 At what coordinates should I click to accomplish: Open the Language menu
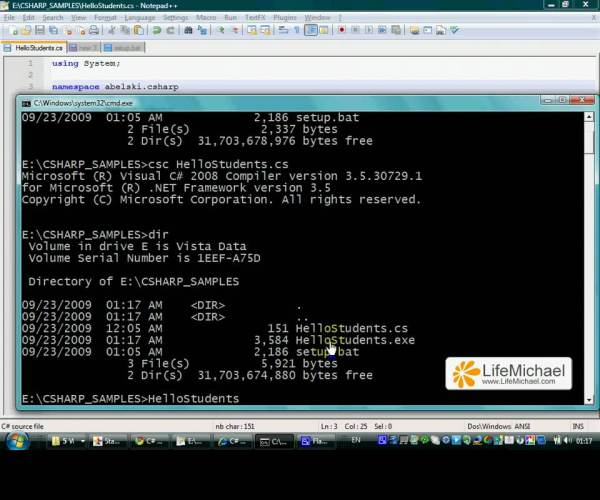[x=140, y=18]
